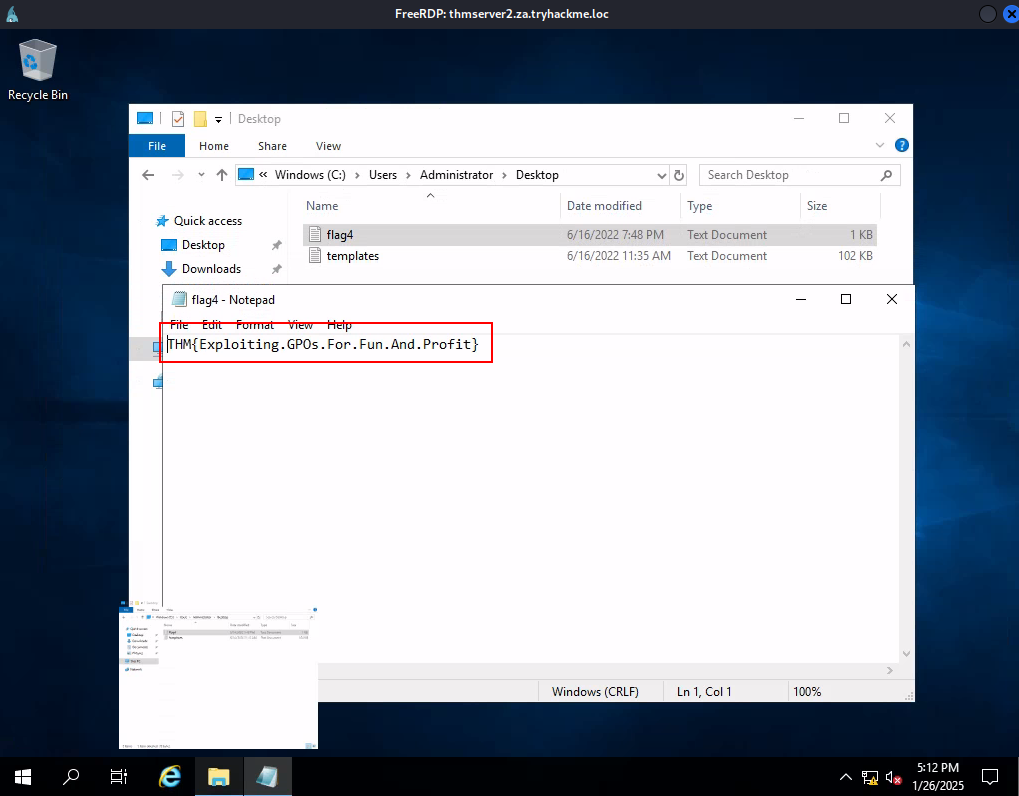Viewport: 1019px width, 796px height.
Task: Maximize the flag4 Notepad window
Action: [x=845, y=299]
